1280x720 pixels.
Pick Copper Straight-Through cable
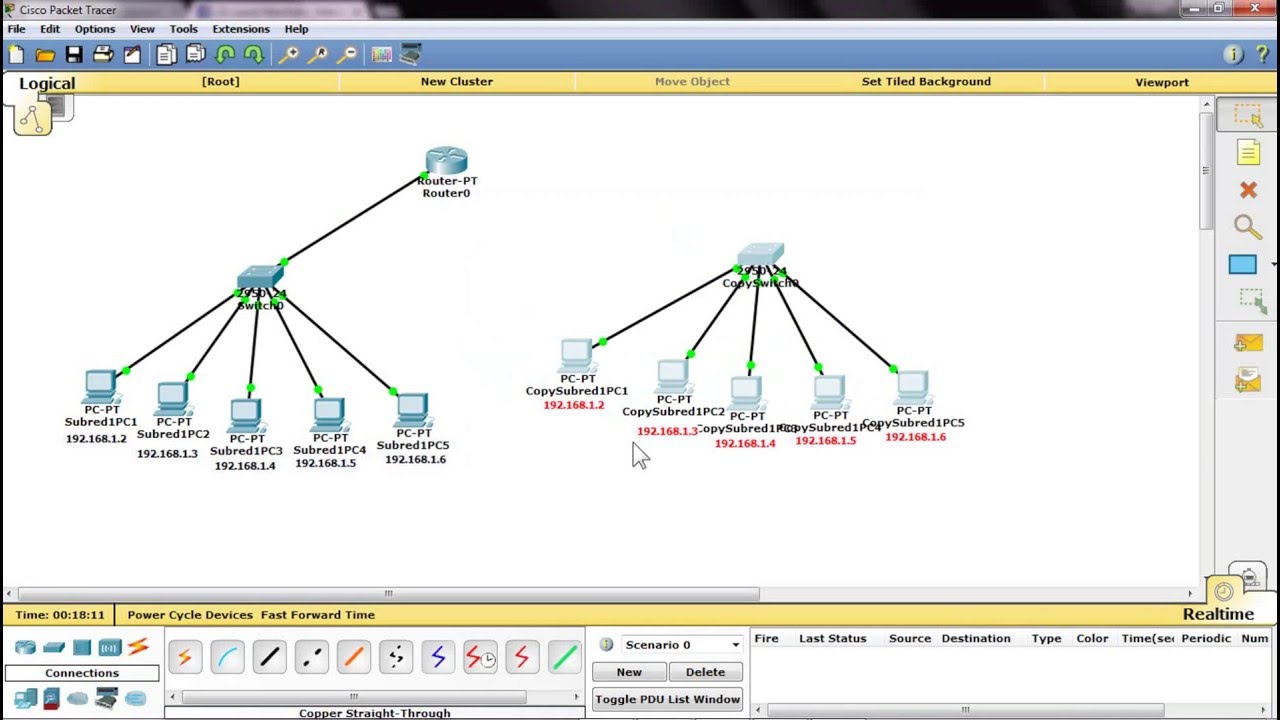point(269,657)
